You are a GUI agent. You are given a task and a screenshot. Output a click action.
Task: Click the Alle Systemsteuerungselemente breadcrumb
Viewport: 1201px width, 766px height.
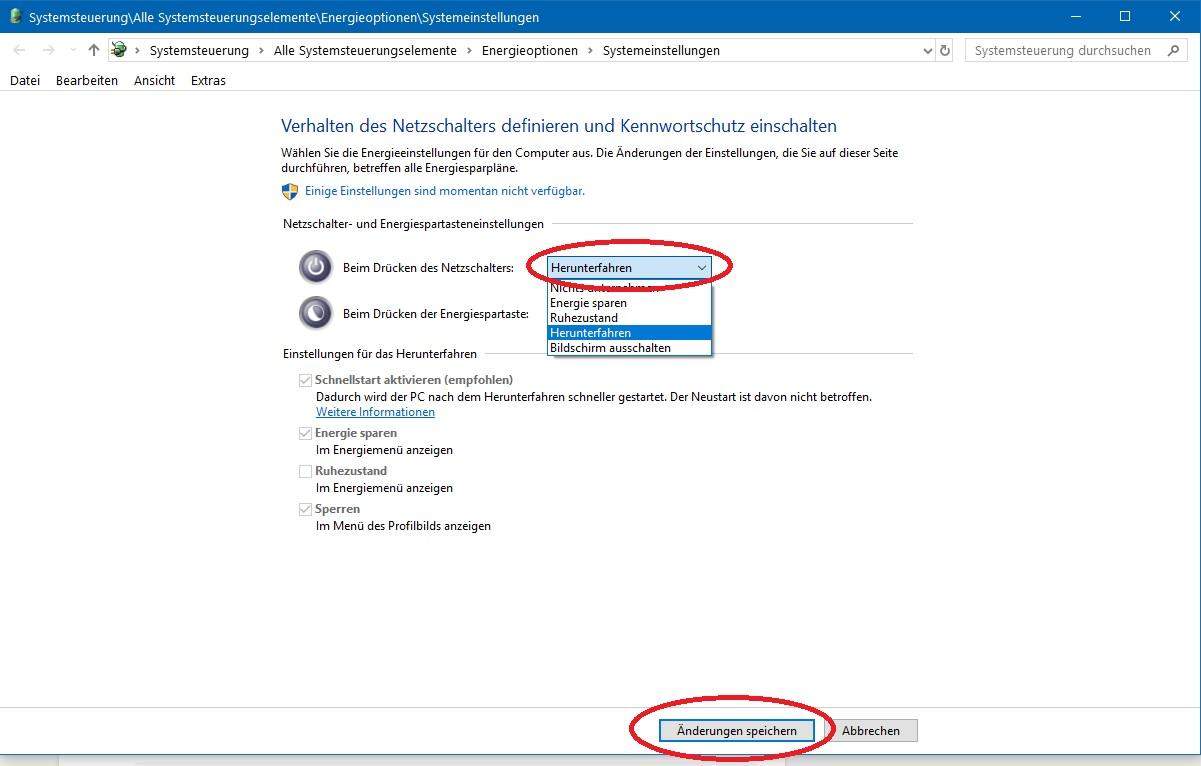point(365,50)
